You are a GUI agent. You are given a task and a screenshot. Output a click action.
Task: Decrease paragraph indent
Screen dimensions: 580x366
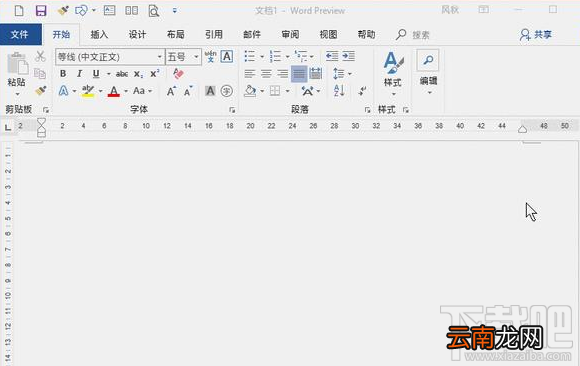click(332, 56)
